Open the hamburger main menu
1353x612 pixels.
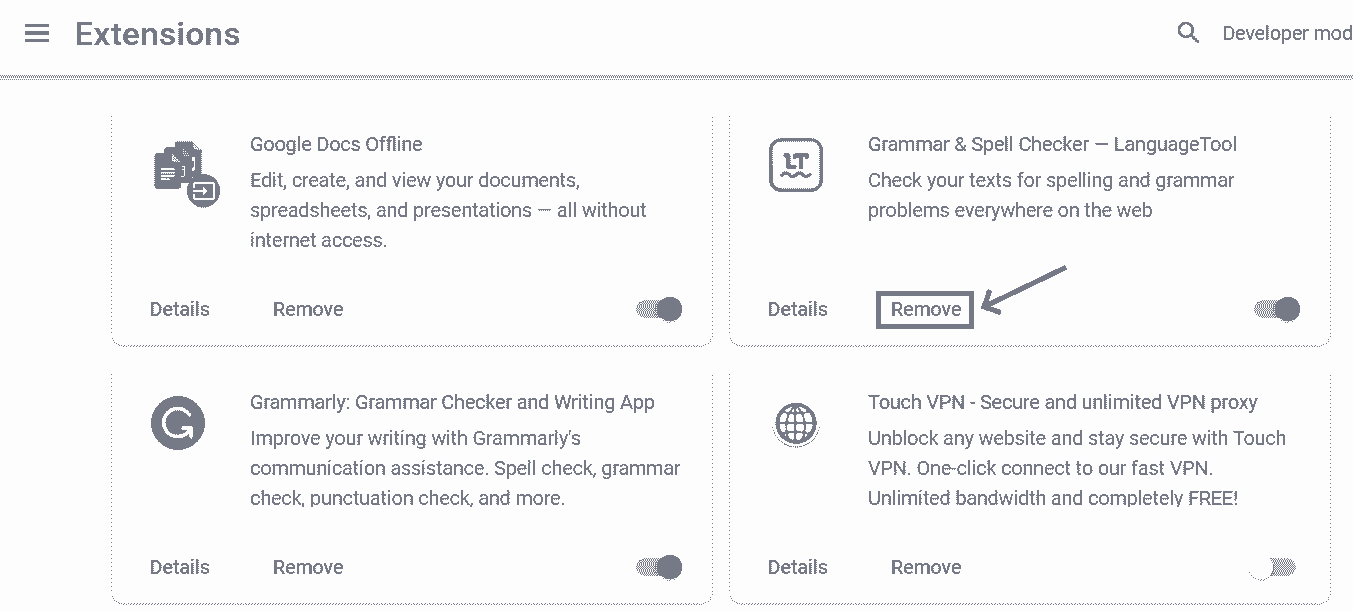37,34
